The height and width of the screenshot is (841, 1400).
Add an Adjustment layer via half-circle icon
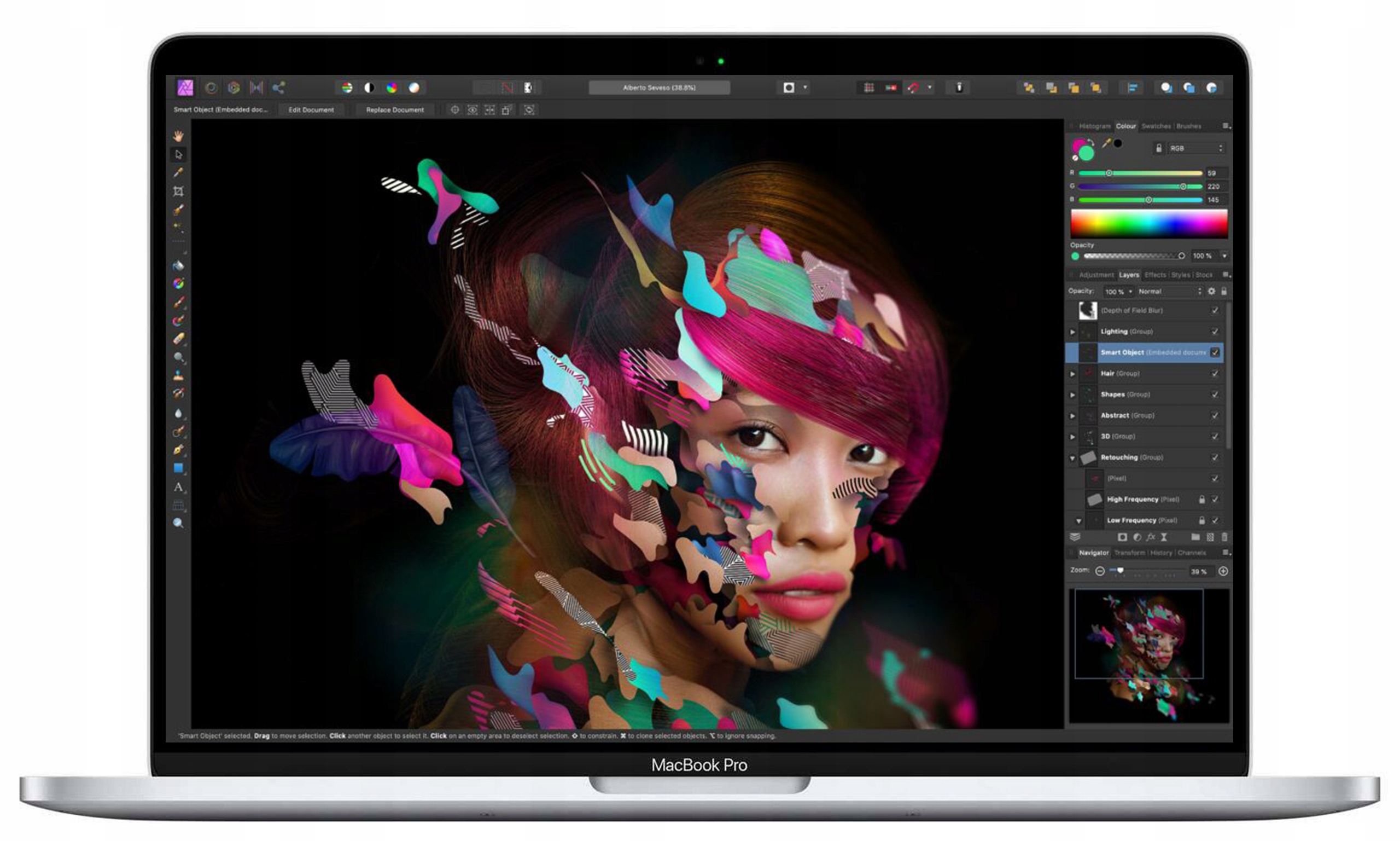tap(1136, 537)
